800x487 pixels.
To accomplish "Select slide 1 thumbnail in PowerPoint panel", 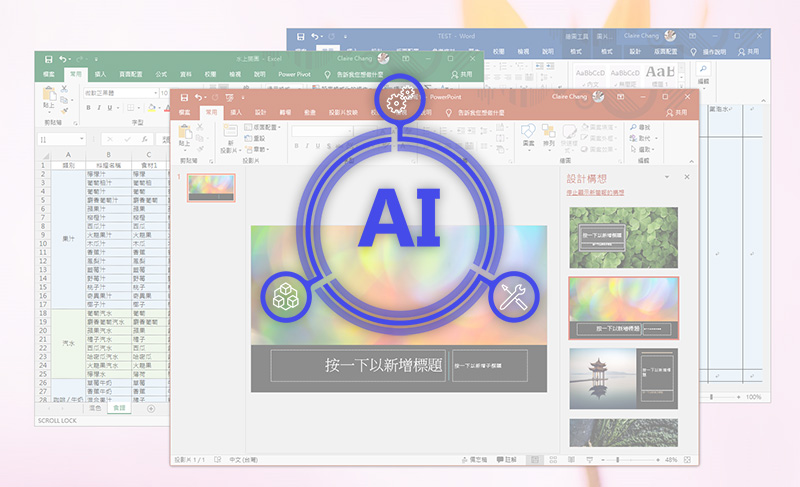I will [211, 188].
